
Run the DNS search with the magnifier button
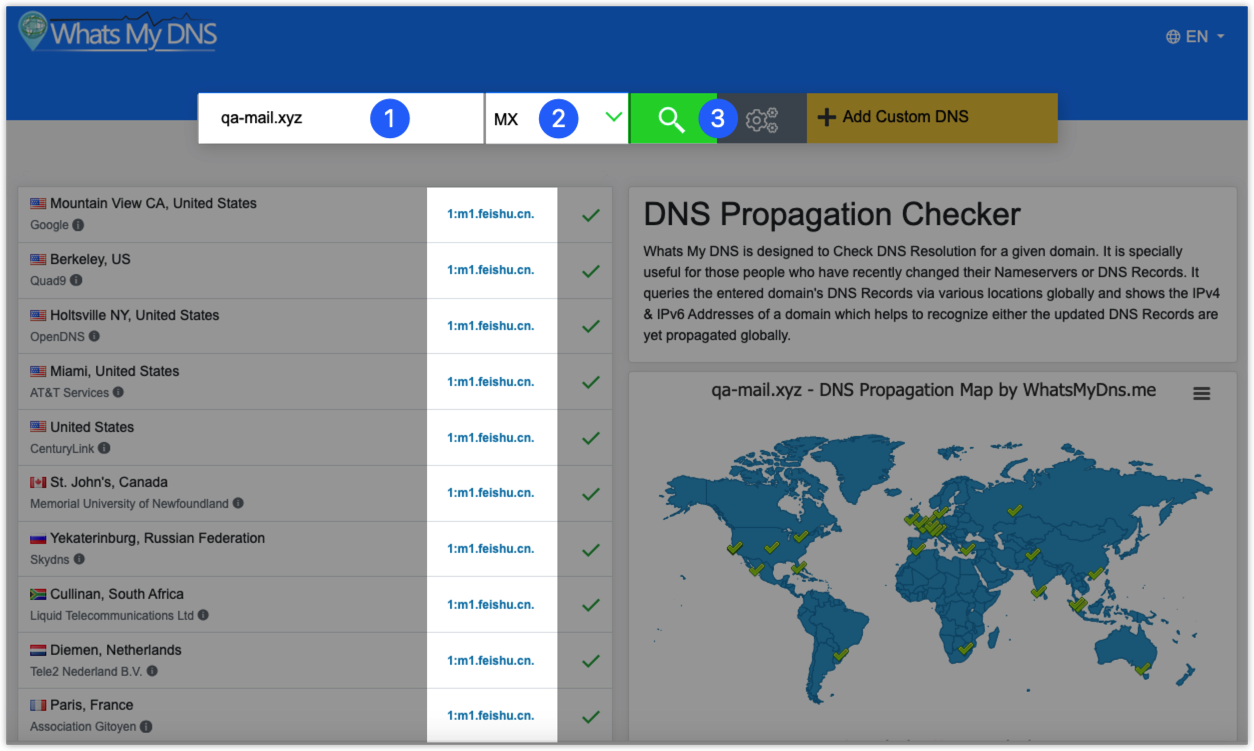tap(672, 118)
